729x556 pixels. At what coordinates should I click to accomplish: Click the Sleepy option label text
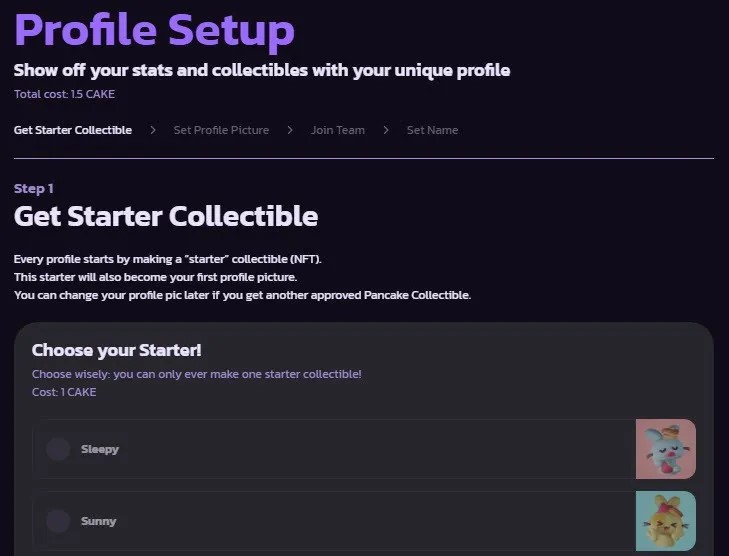pos(100,449)
